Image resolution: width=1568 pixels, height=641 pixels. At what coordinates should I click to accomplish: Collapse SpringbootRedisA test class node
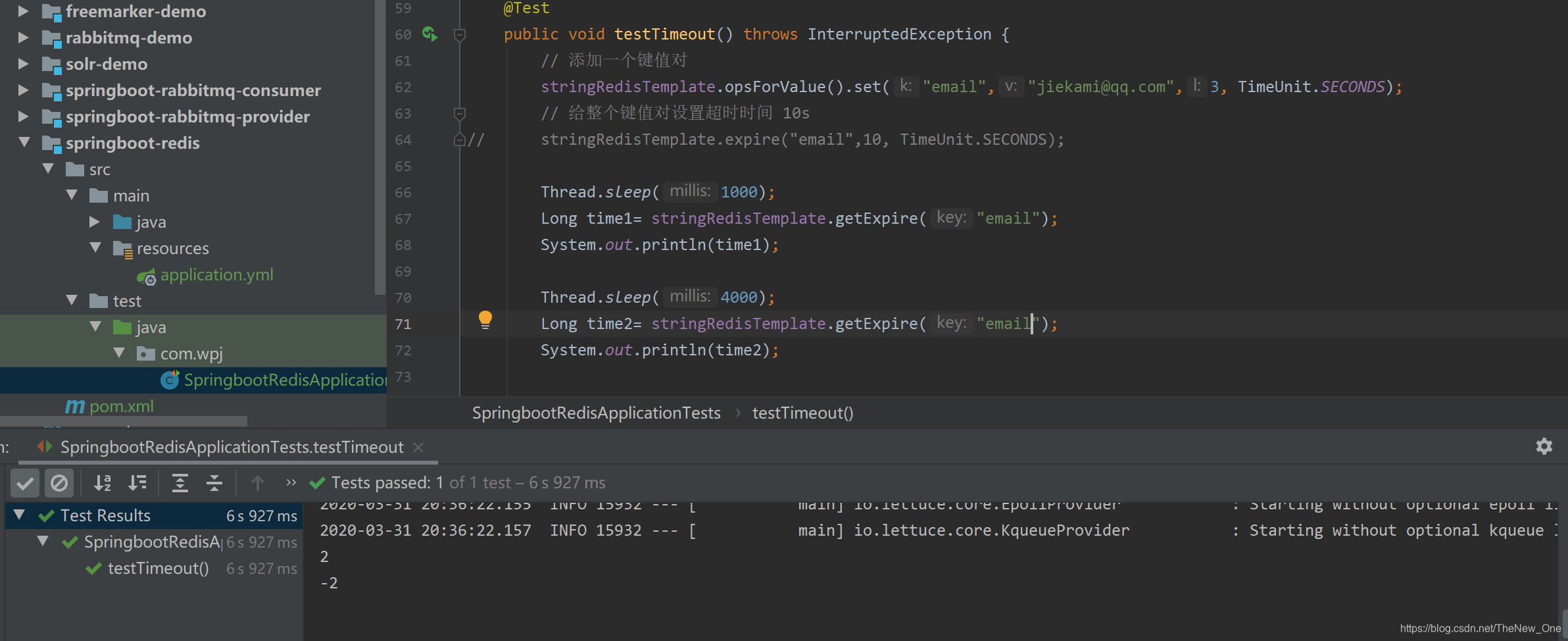click(x=43, y=541)
